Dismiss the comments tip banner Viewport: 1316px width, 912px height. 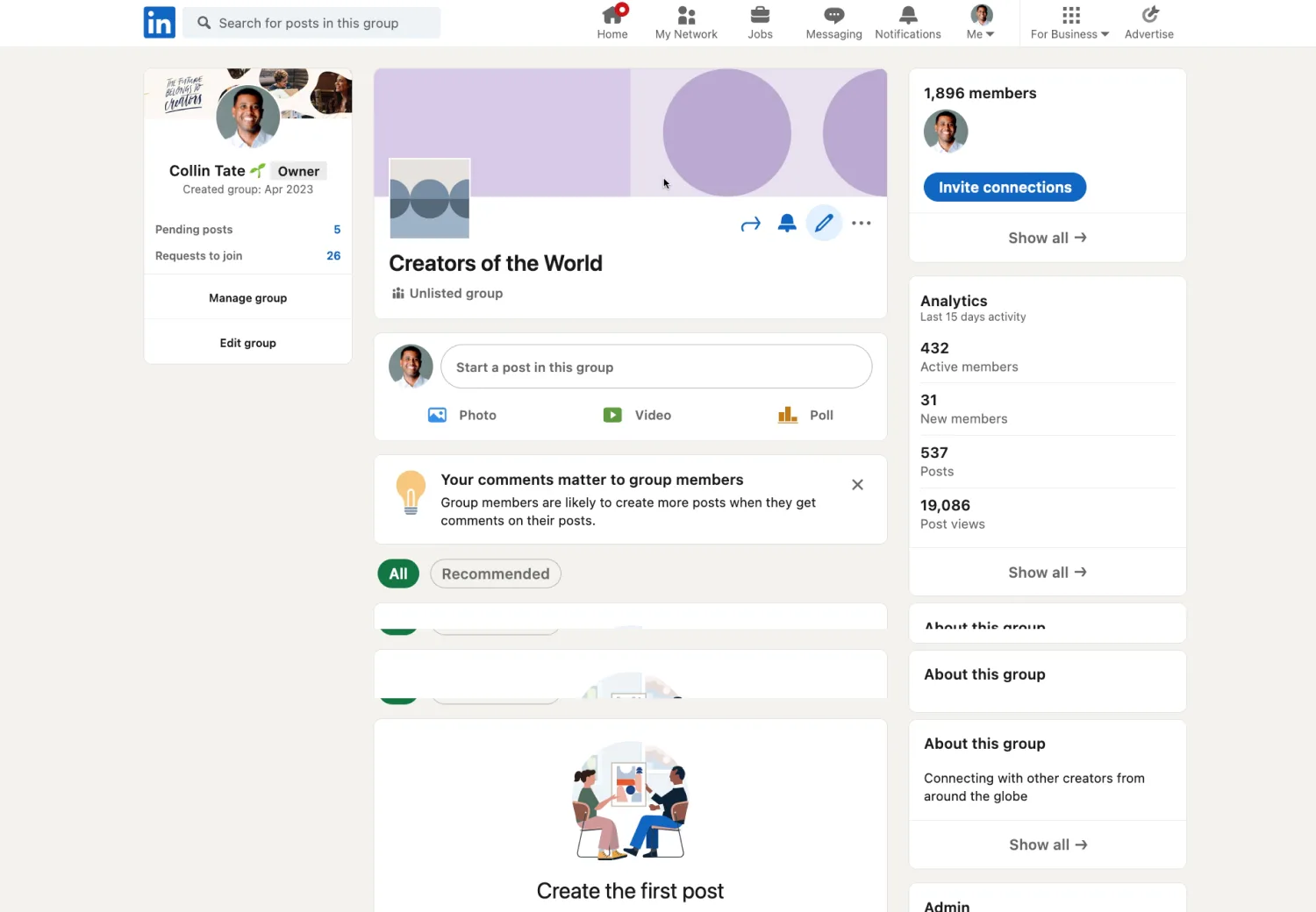[x=857, y=485]
